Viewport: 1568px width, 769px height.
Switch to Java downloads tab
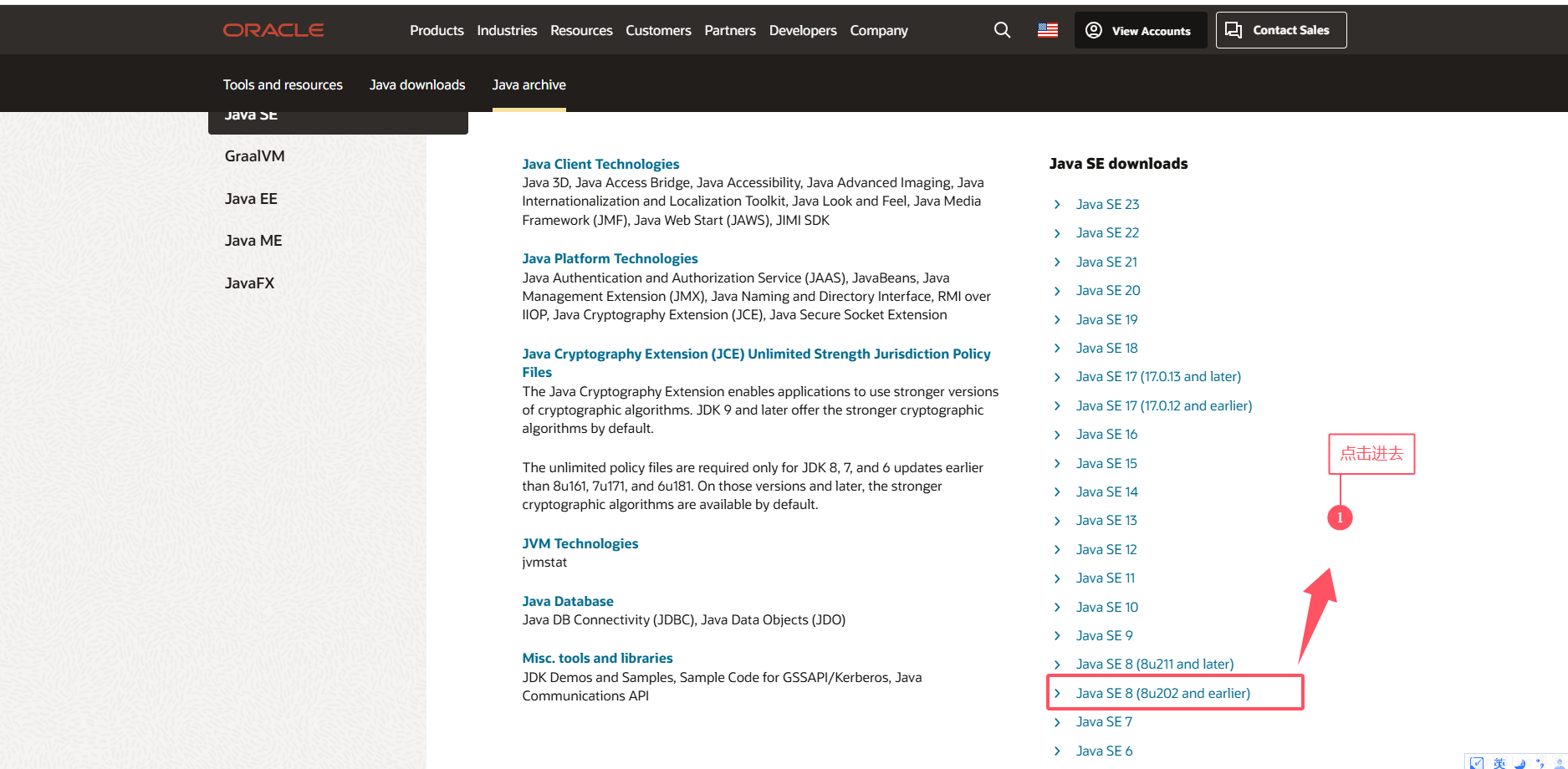coord(417,84)
